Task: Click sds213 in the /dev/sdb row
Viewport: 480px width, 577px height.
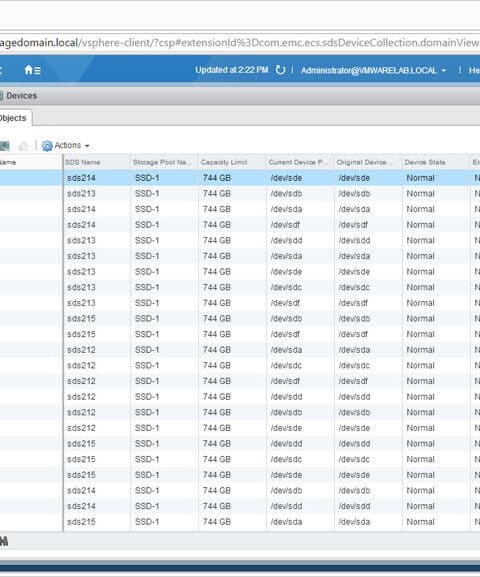Action: click(x=81, y=194)
